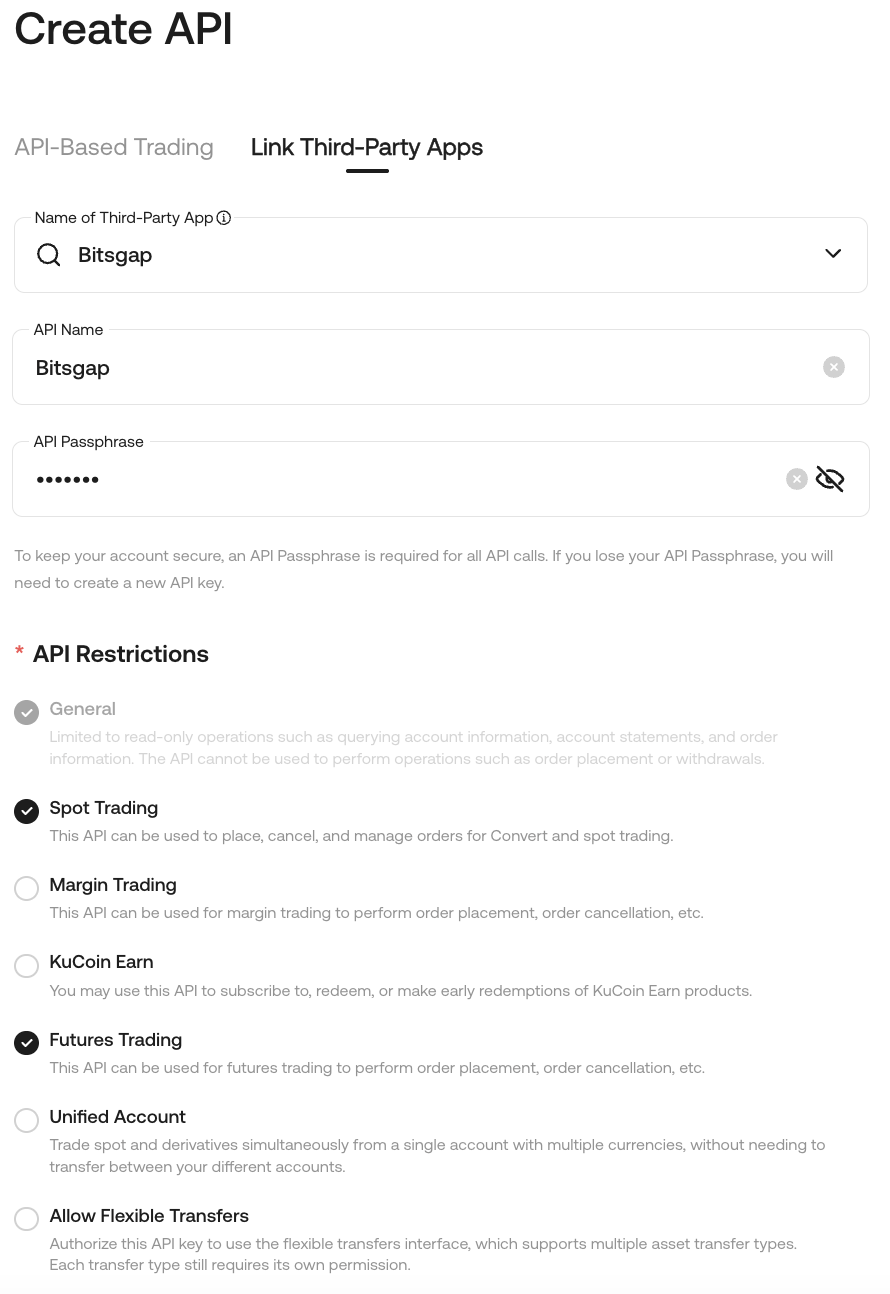Screen dimensions: 890x1294
Task: Toggle passphrase visibility eye icon
Action: pos(830,479)
